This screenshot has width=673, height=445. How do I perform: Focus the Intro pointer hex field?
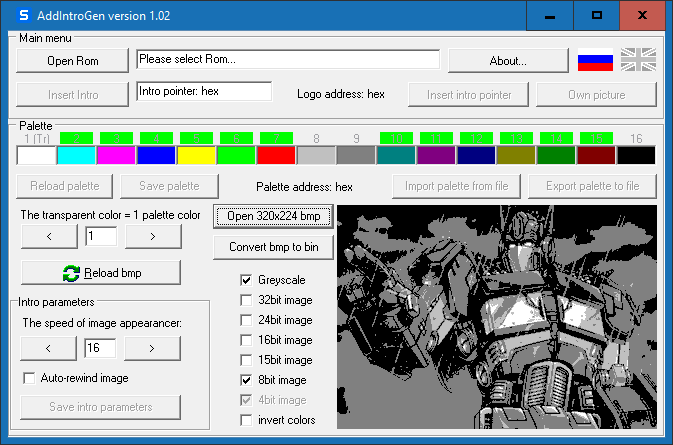(204, 91)
